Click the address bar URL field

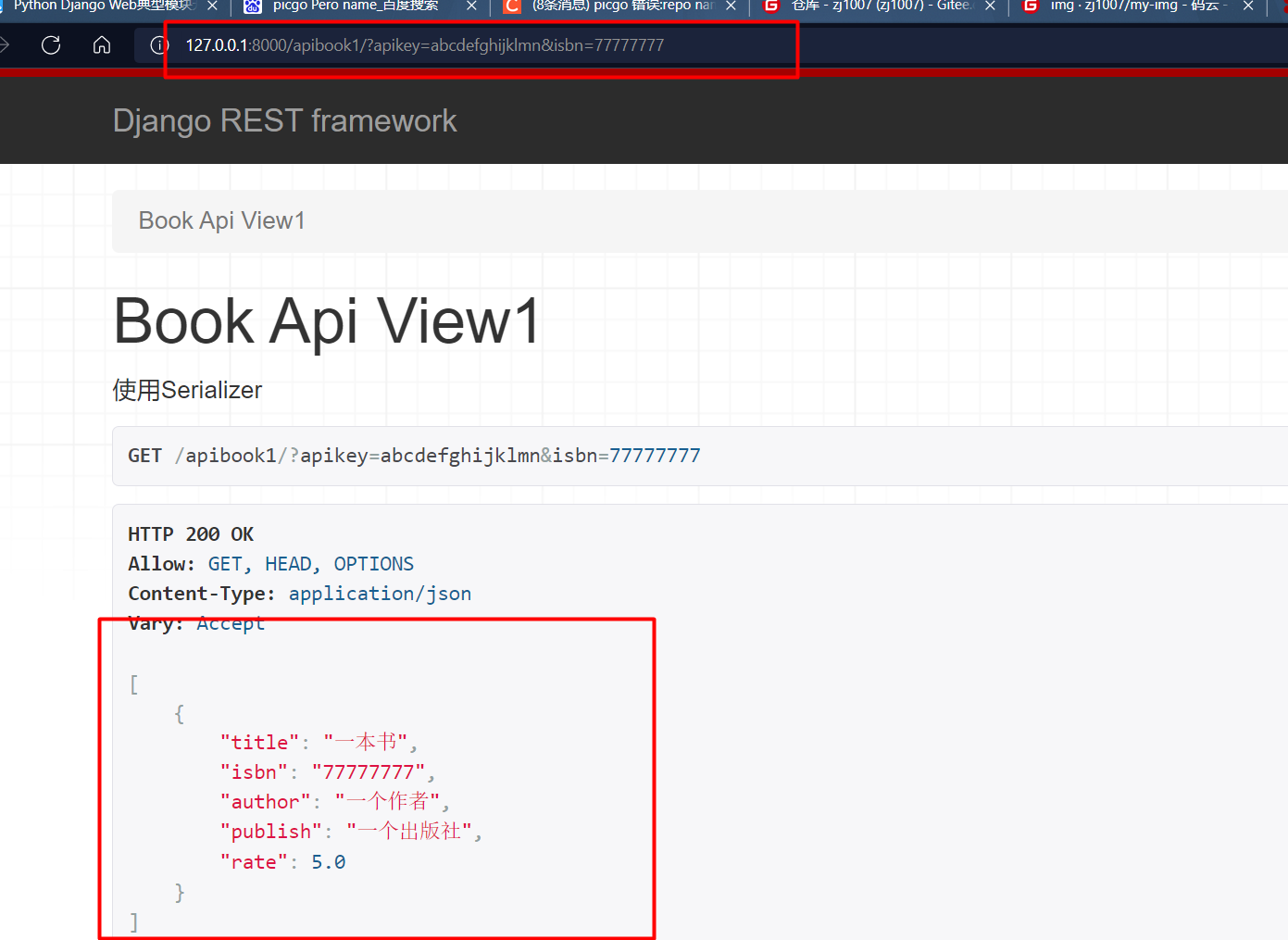click(425, 45)
